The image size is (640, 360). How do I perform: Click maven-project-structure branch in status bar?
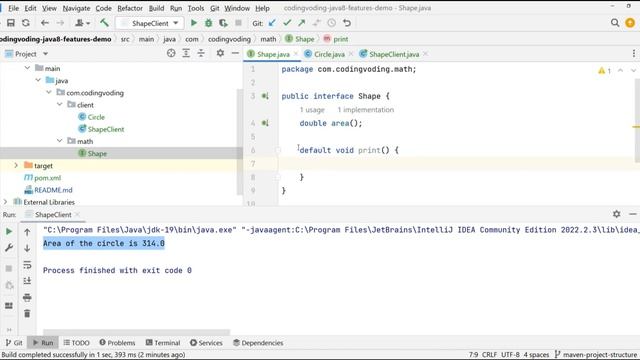coord(596,355)
